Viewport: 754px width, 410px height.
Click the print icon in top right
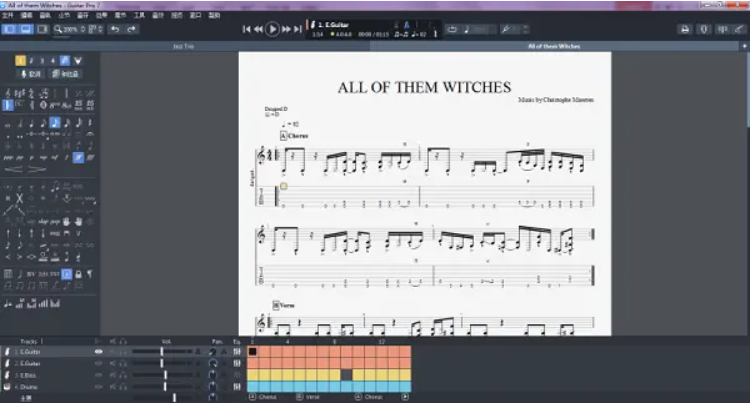point(686,30)
